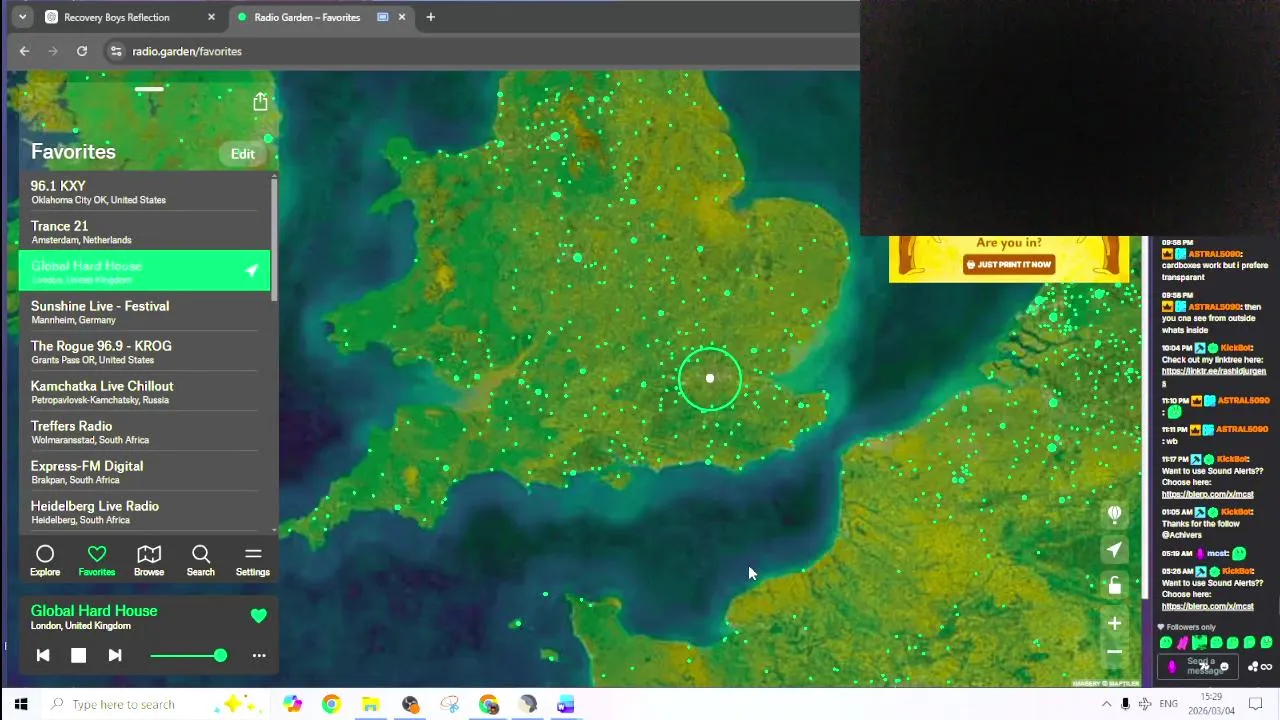Open the Explore tab in Radio Garden

point(45,560)
